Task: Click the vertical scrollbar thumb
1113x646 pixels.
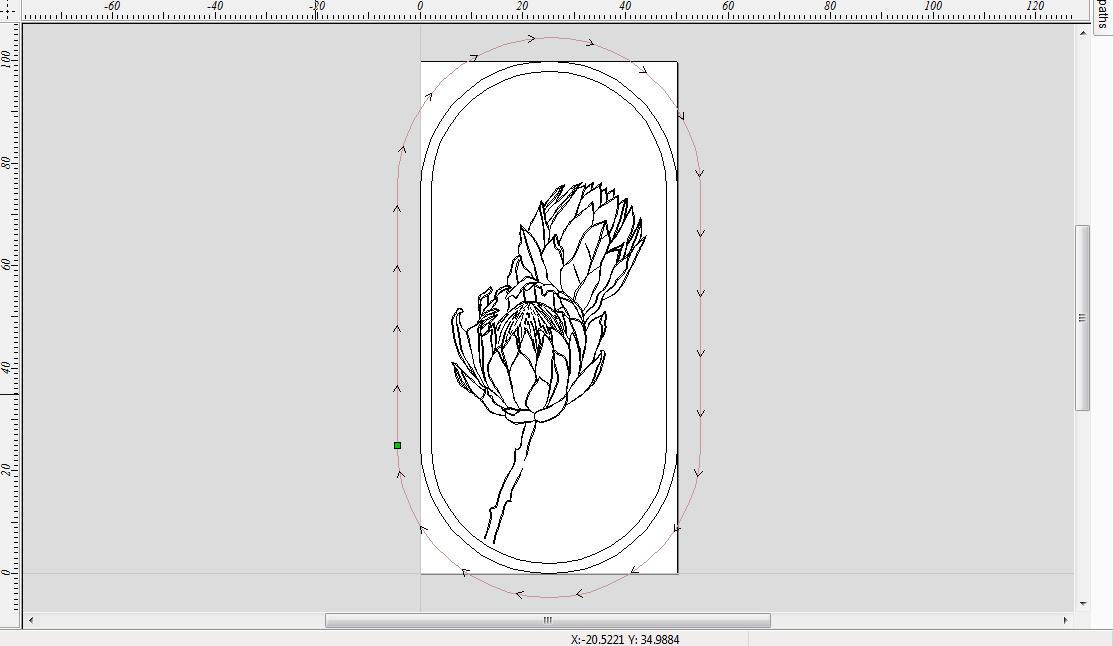Action: [x=1082, y=320]
